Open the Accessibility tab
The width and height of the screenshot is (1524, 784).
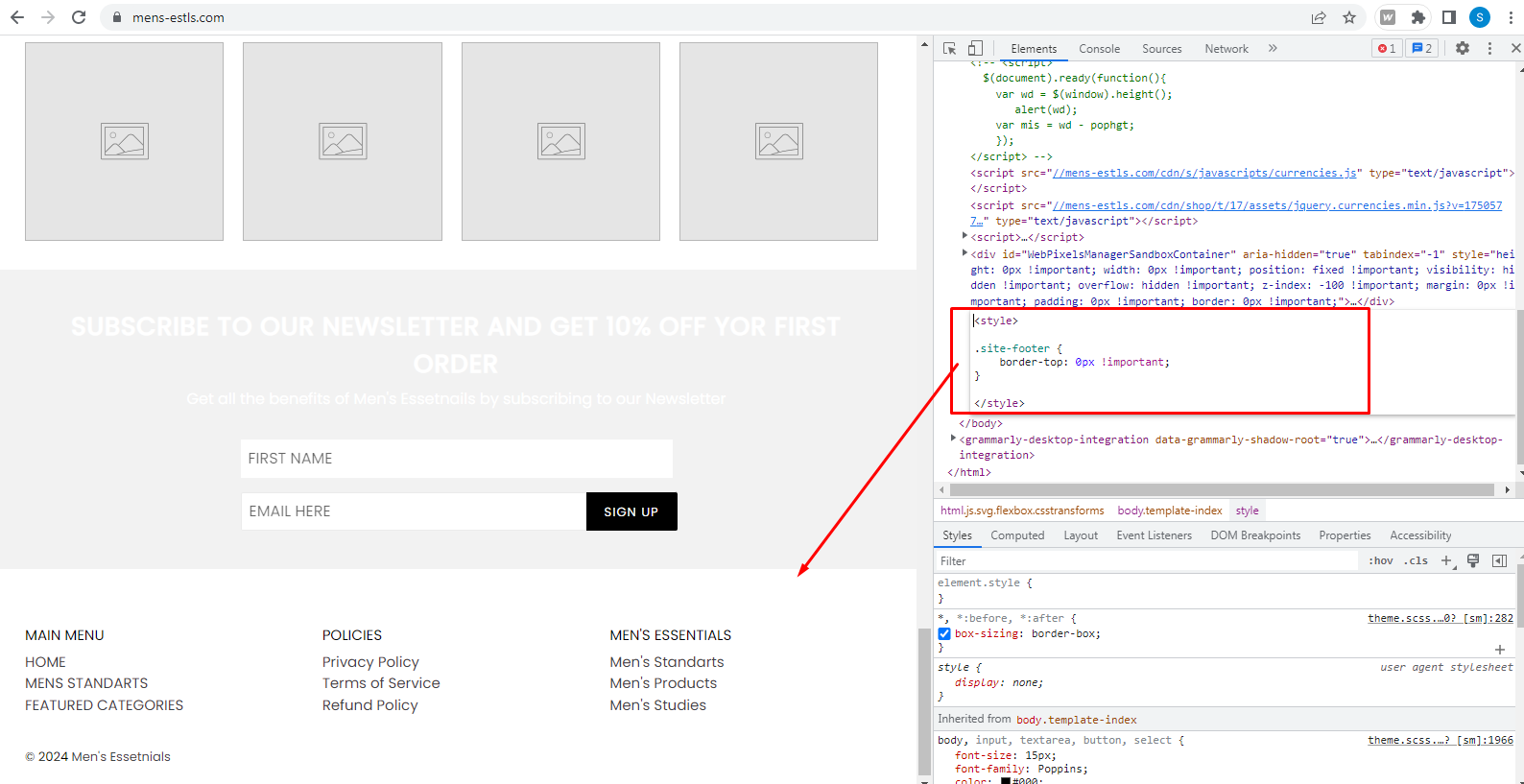tap(1420, 535)
